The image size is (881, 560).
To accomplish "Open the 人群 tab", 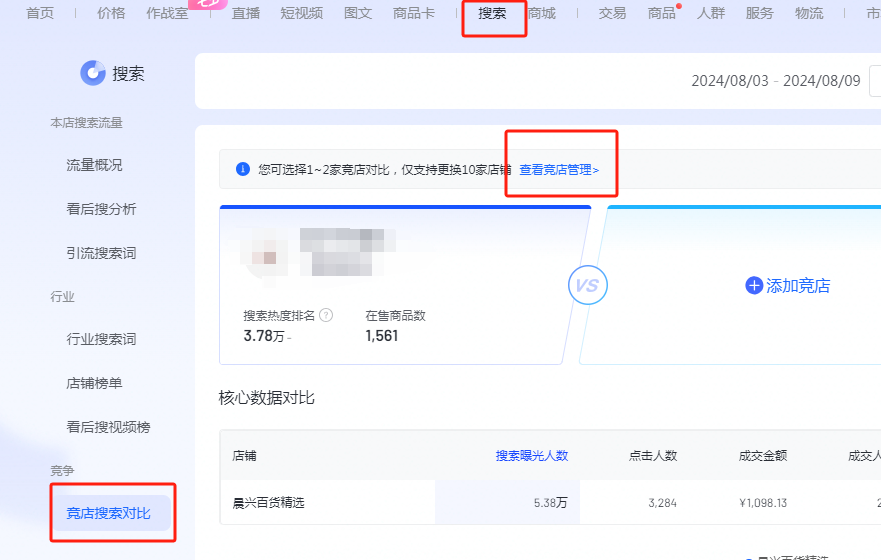I will (x=711, y=13).
